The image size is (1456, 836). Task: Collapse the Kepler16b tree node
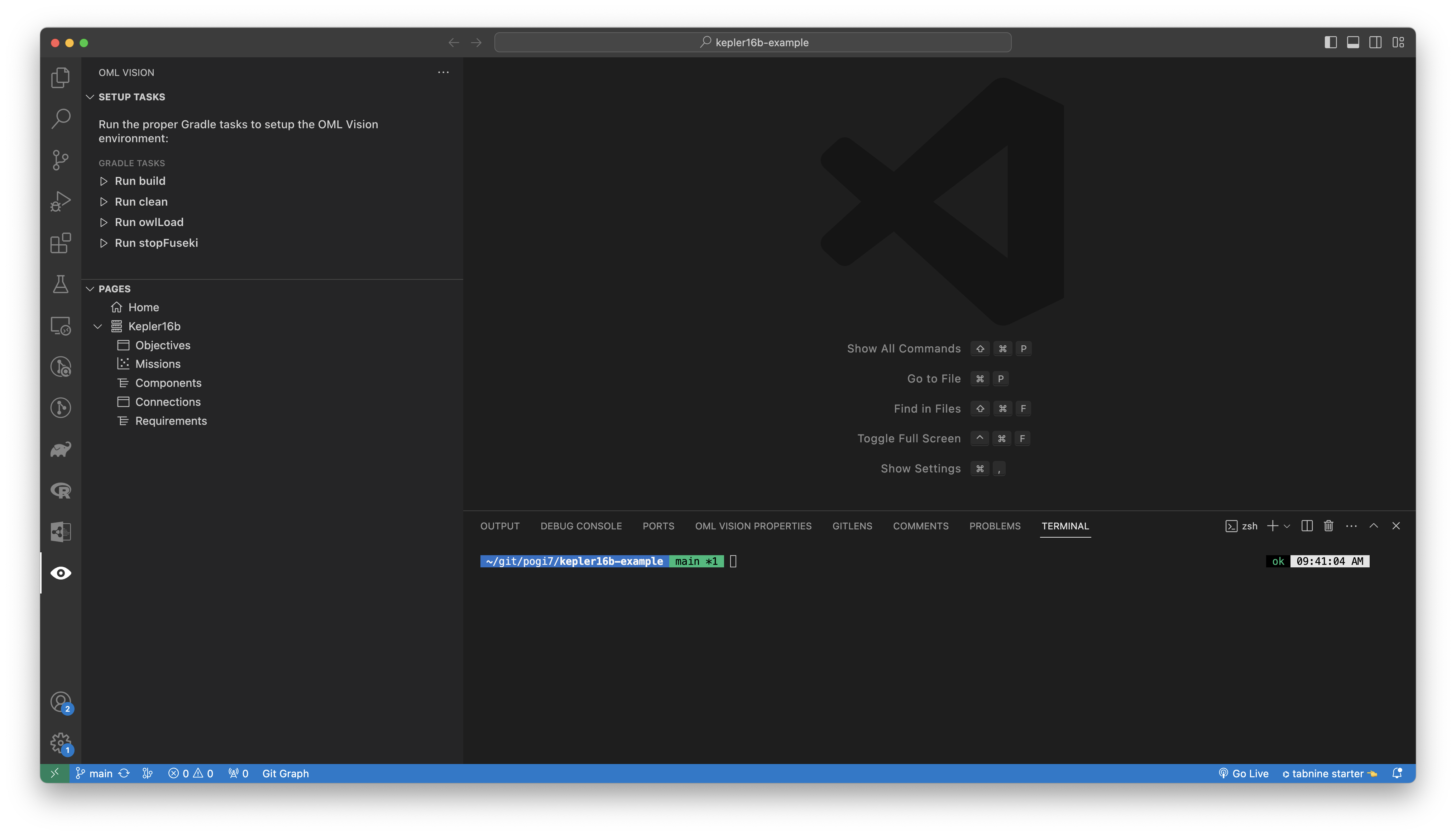(x=97, y=326)
